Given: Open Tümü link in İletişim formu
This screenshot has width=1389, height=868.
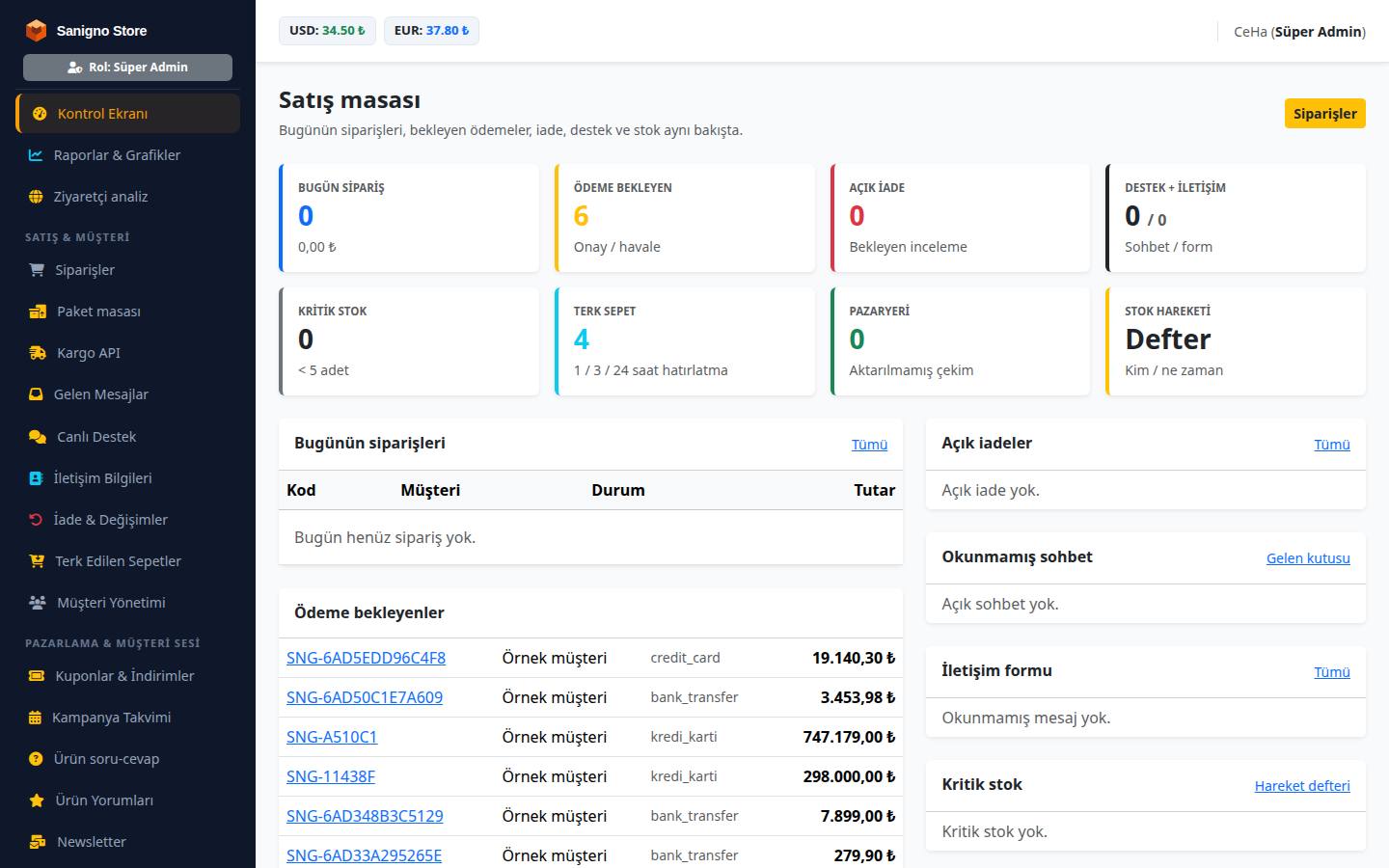Looking at the screenshot, I should [x=1332, y=672].
